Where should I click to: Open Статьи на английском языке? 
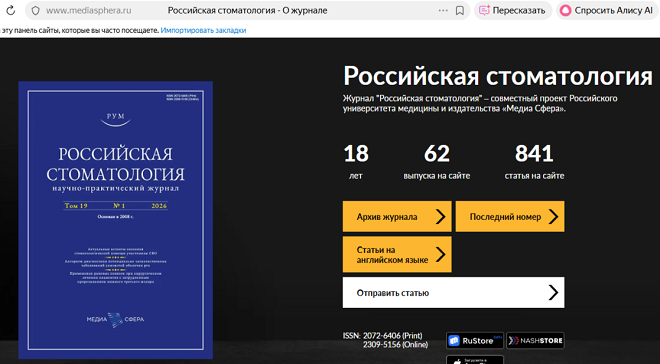point(397,255)
